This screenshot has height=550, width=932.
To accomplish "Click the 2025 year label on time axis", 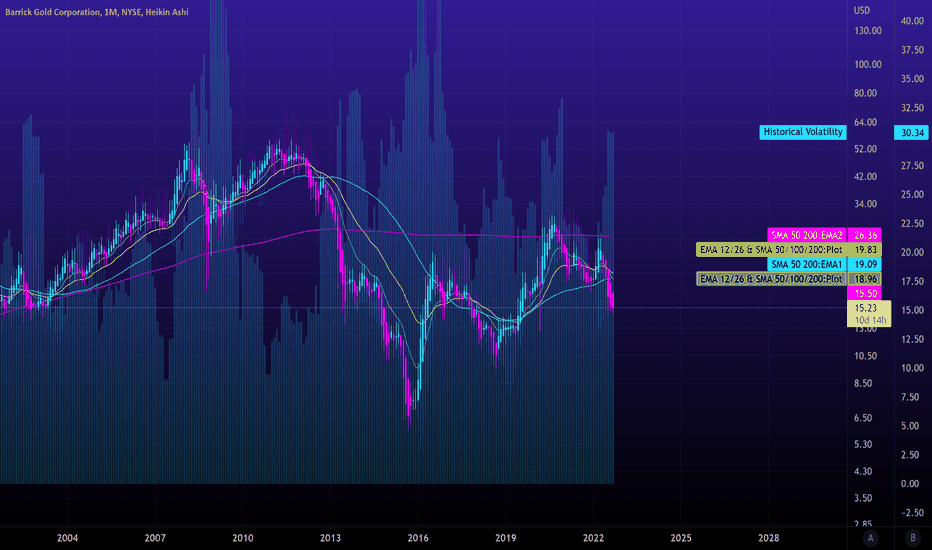I will tap(681, 538).
